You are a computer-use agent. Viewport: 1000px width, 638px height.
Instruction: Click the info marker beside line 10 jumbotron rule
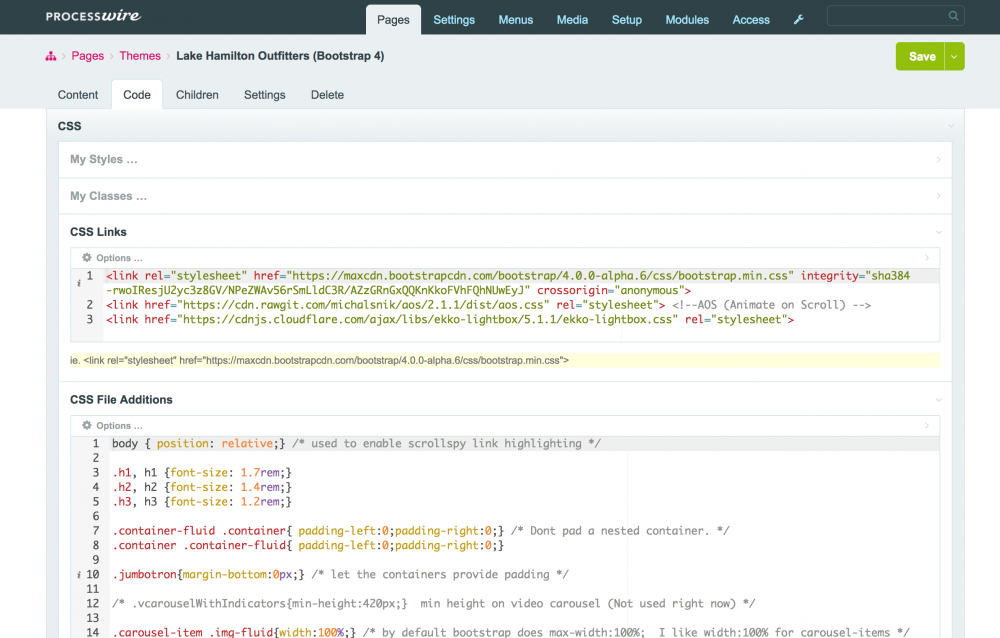point(79,575)
